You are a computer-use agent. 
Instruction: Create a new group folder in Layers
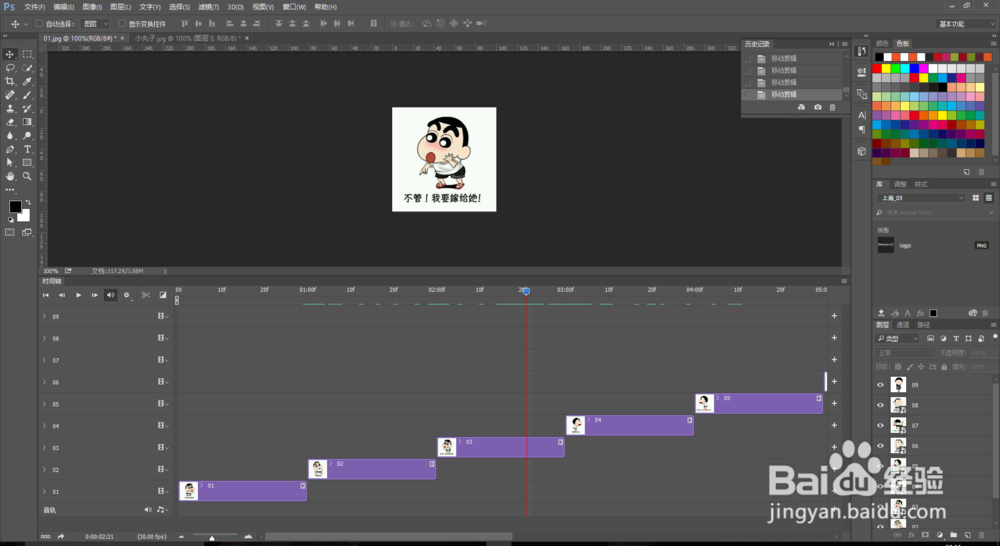(x=953, y=535)
